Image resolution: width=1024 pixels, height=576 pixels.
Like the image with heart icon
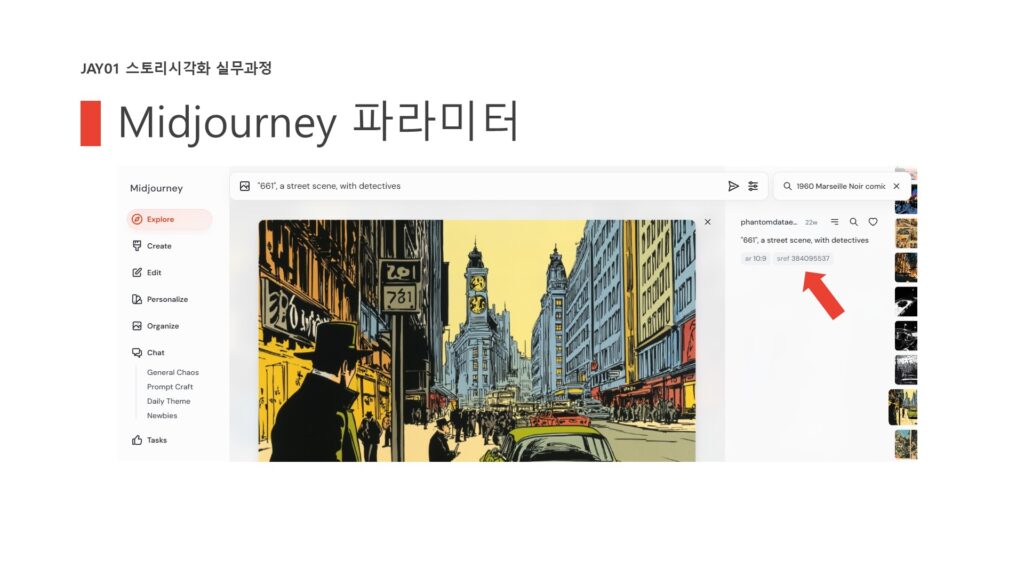(873, 222)
